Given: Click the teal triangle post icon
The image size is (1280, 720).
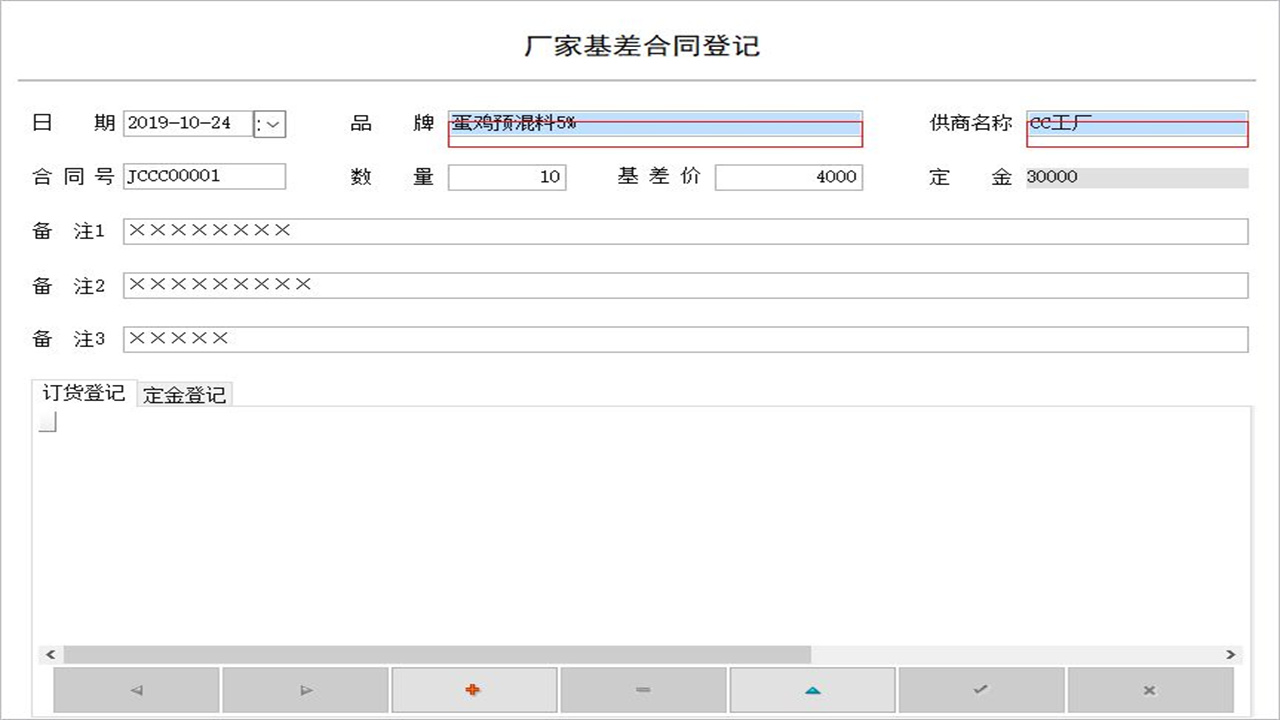Looking at the screenshot, I should pyautogui.click(x=812, y=689).
